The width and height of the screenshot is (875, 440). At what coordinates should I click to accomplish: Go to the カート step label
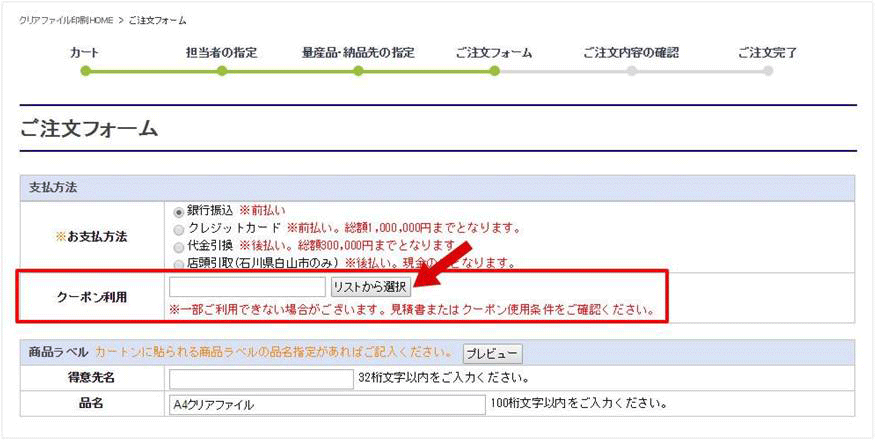tap(85, 53)
